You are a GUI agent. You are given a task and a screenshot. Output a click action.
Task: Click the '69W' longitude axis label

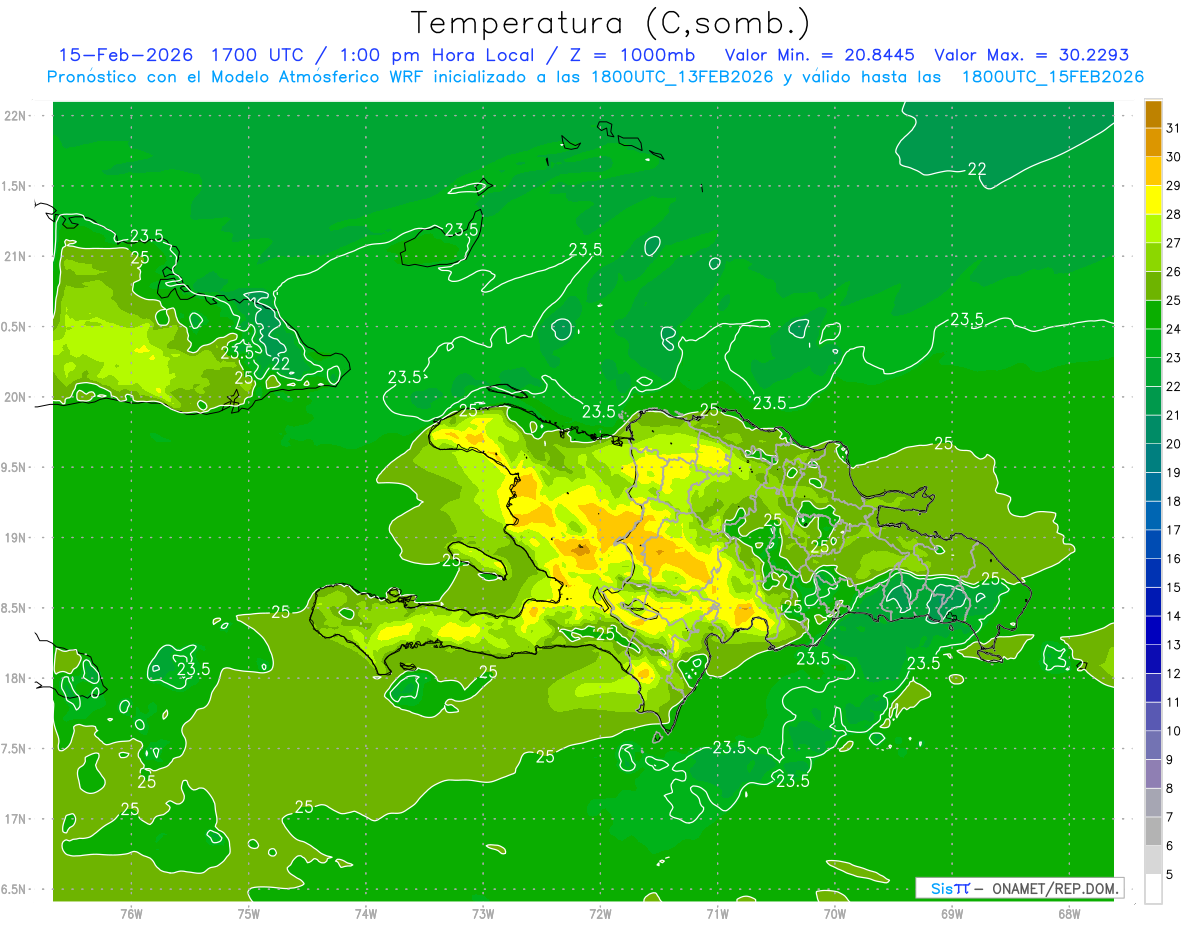(952, 913)
